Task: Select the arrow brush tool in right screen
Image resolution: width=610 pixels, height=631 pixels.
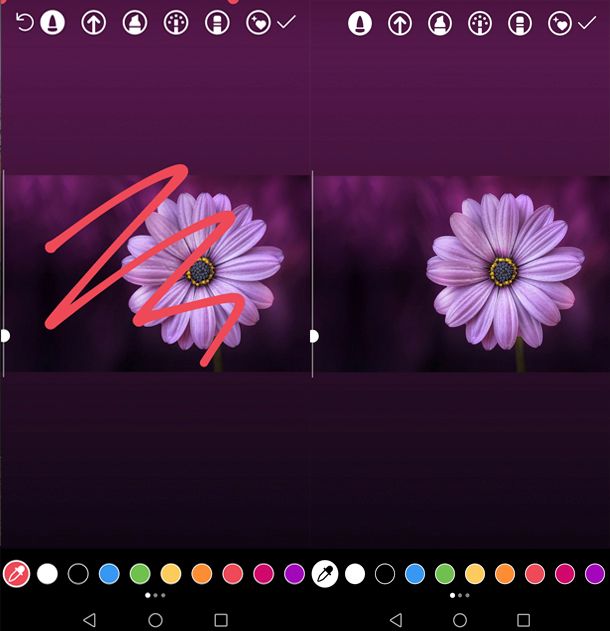Action: pos(400,23)
